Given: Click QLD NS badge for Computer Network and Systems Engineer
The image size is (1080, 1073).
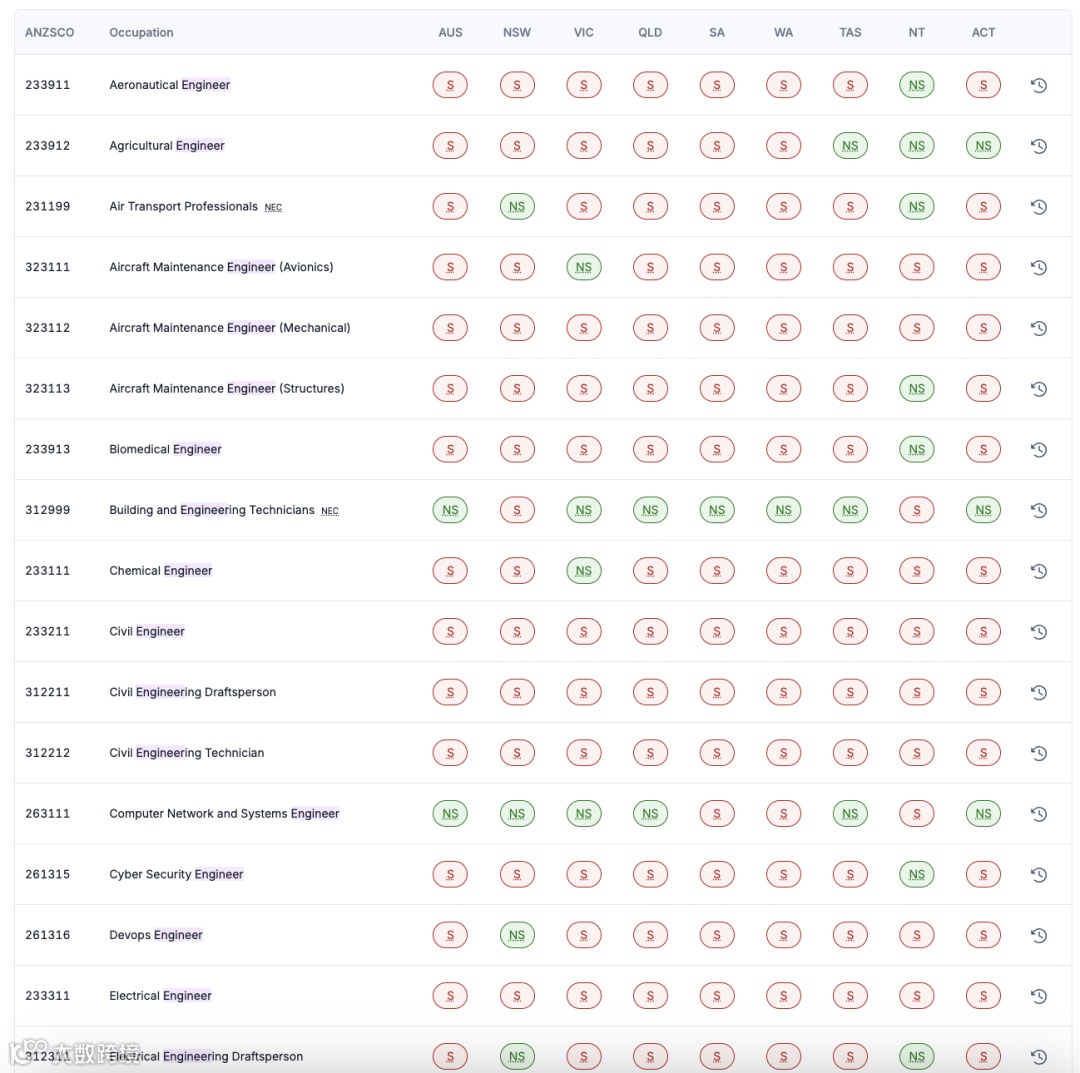Looking at the screenshot, I should (650, 813).
